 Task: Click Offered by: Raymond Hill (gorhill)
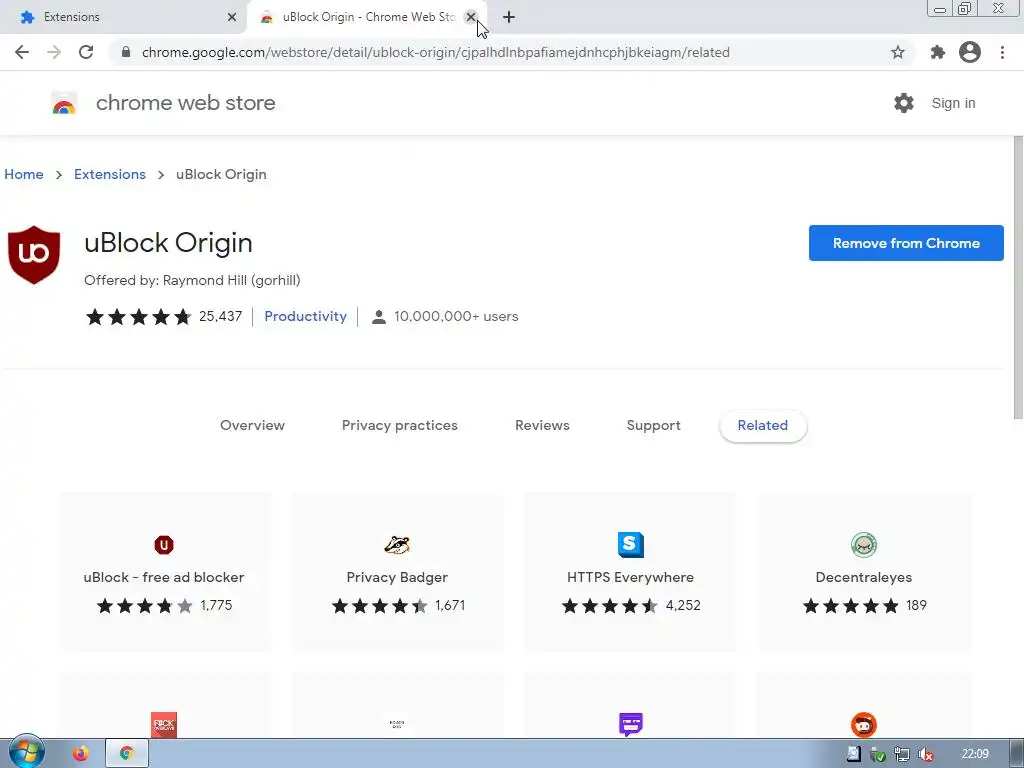click(x=192, y=280)
